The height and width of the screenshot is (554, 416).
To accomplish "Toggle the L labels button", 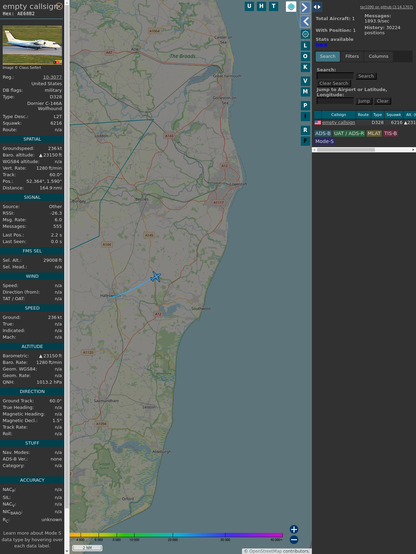I will coord(305,46).
